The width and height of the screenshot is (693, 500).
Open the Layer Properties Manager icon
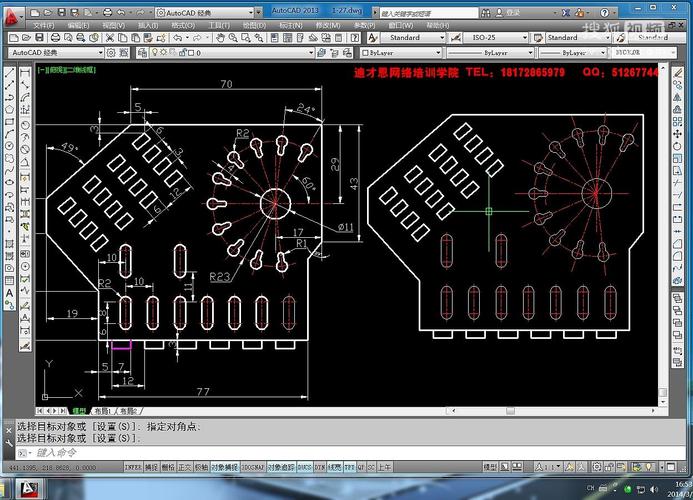142,53
